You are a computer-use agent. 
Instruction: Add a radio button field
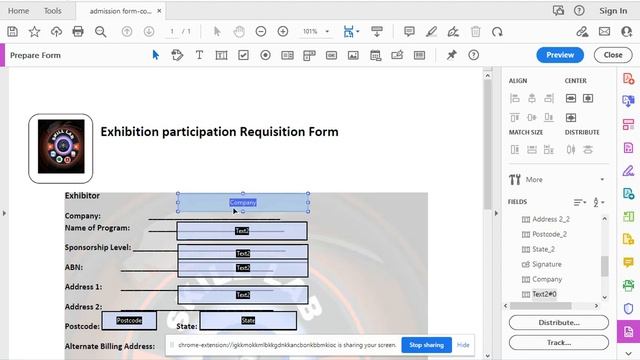click(x=265, y=55)
